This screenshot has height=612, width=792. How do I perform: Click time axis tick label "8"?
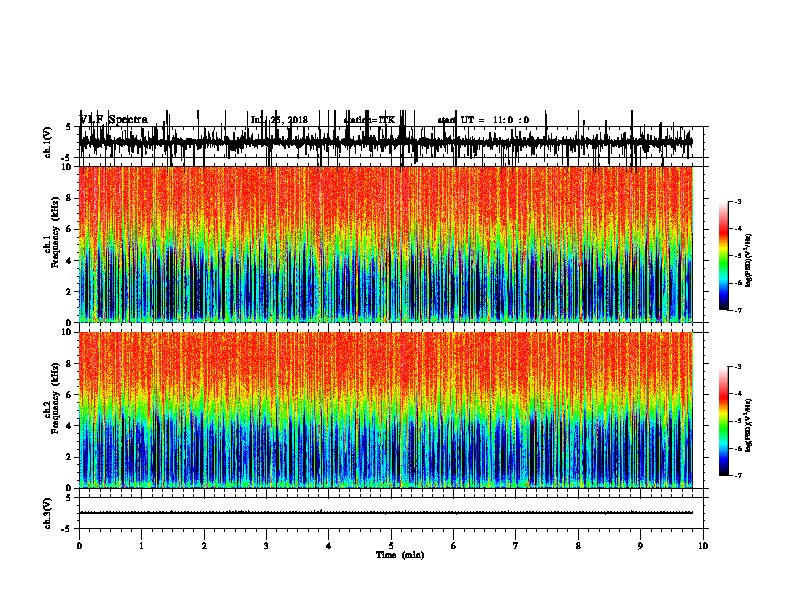578,546
